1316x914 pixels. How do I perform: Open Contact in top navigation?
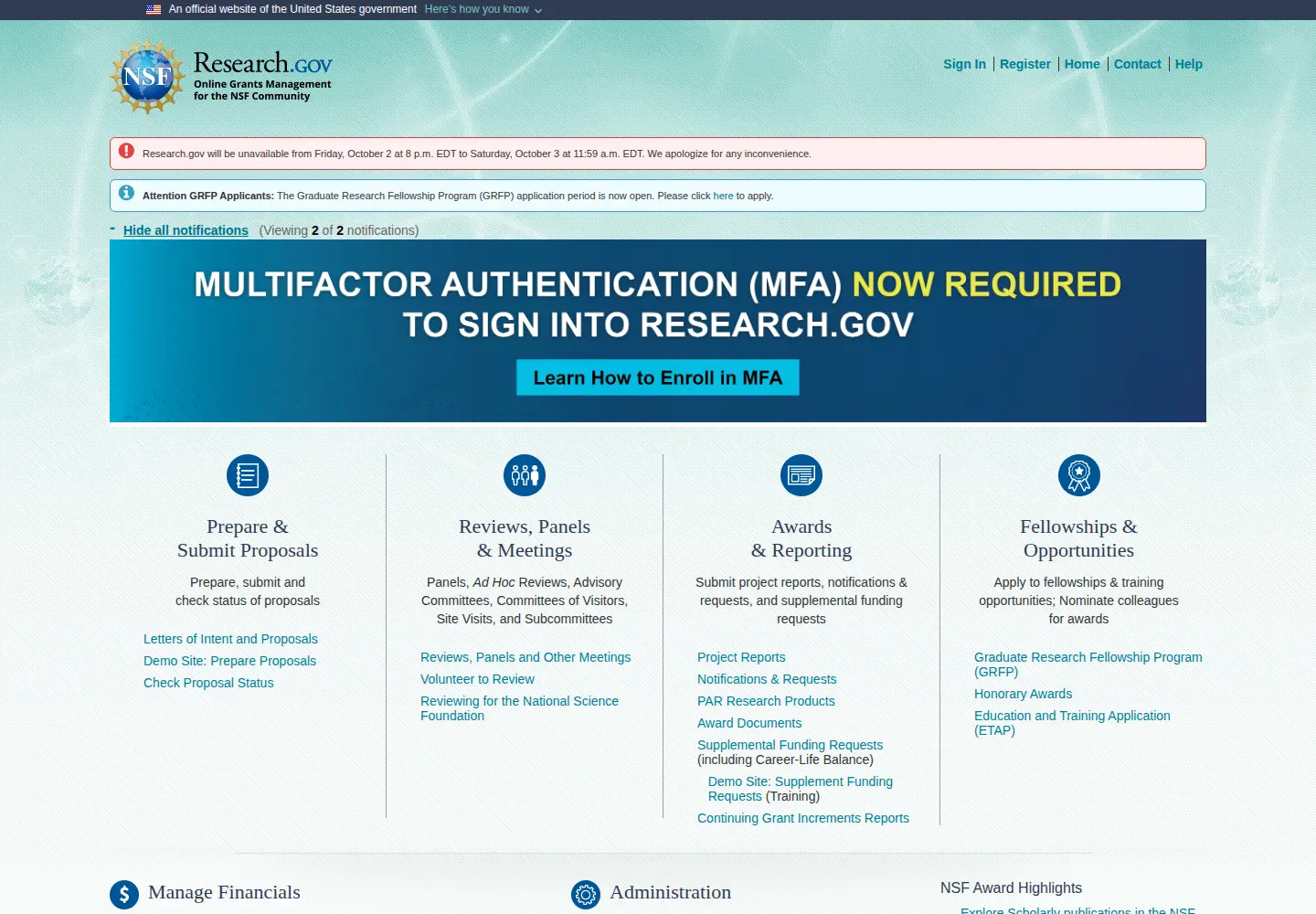[x=1137, y=64]
